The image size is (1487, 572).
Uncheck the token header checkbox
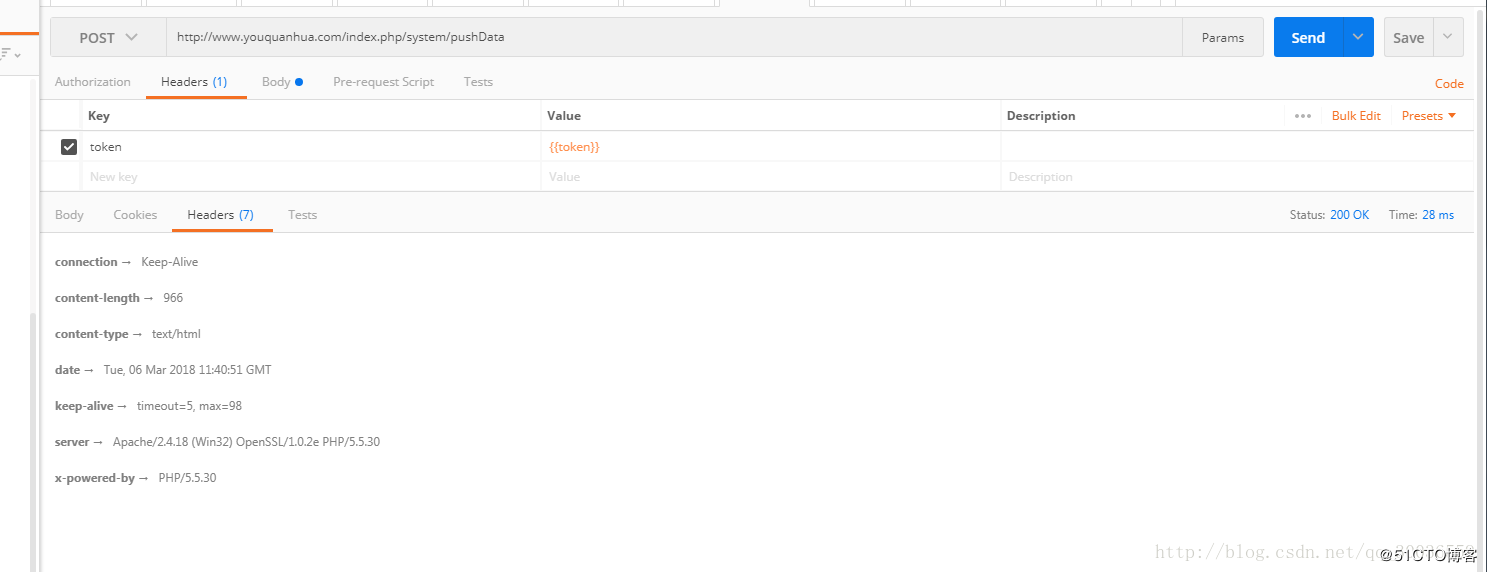pos(69,147)
